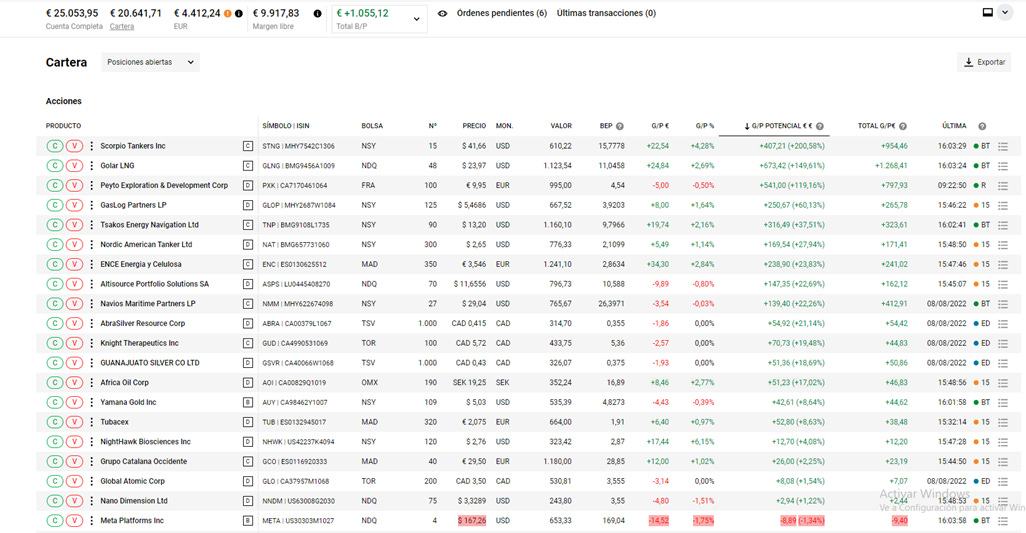Click category badge D for Peyto Exploration

coord(248,186)
